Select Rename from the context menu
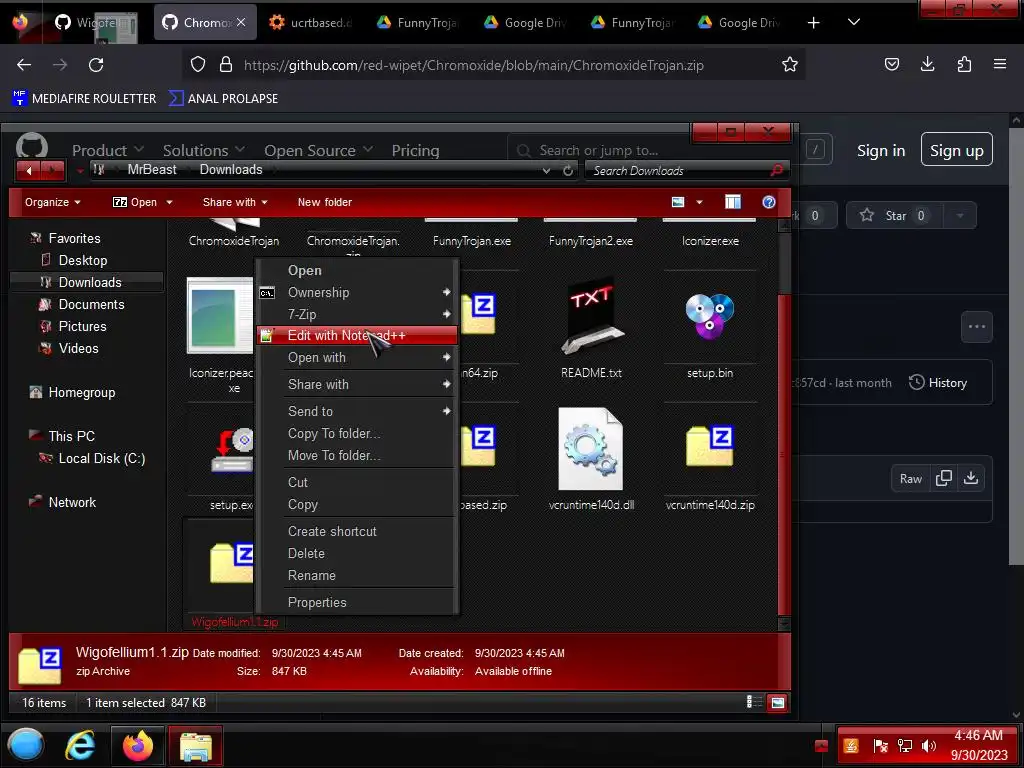Image resolution: width=1024 pixels, height=768 pixels. tap(357, 575)
